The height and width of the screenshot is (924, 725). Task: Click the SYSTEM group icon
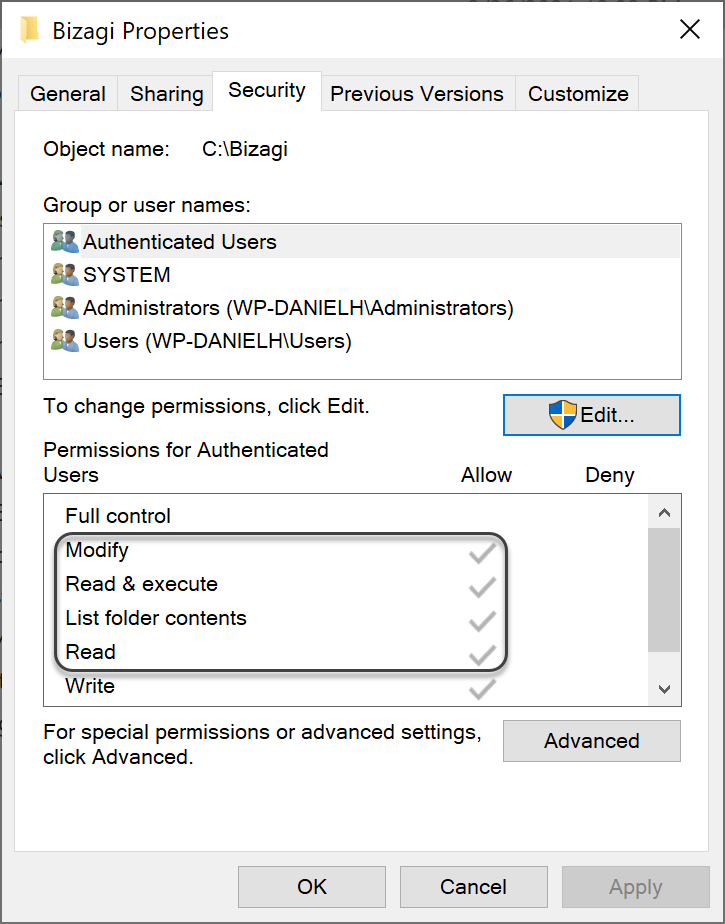coord(65,275)
